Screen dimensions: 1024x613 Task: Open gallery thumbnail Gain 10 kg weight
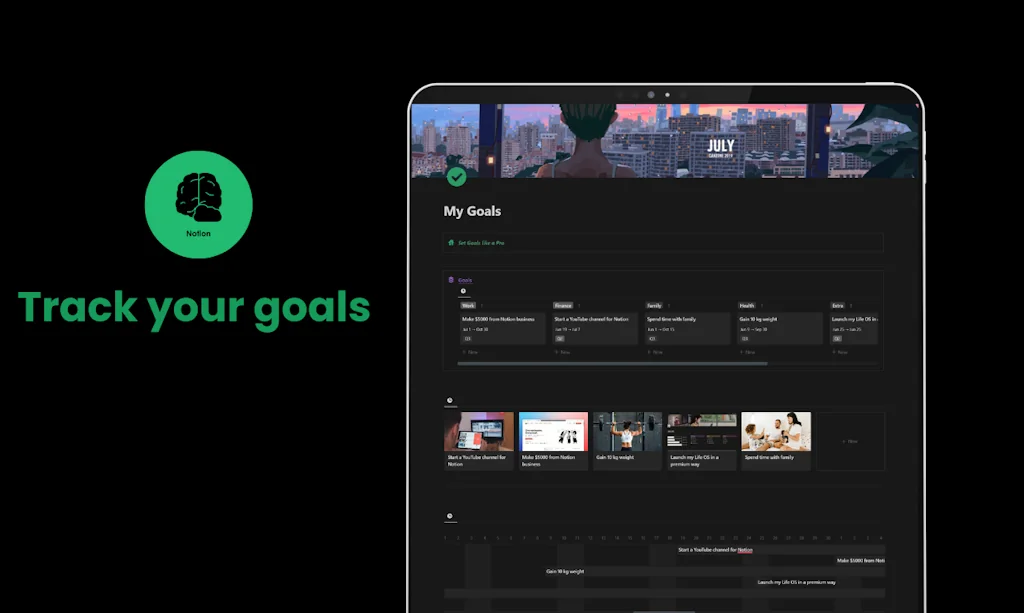(x=628, y=441)
